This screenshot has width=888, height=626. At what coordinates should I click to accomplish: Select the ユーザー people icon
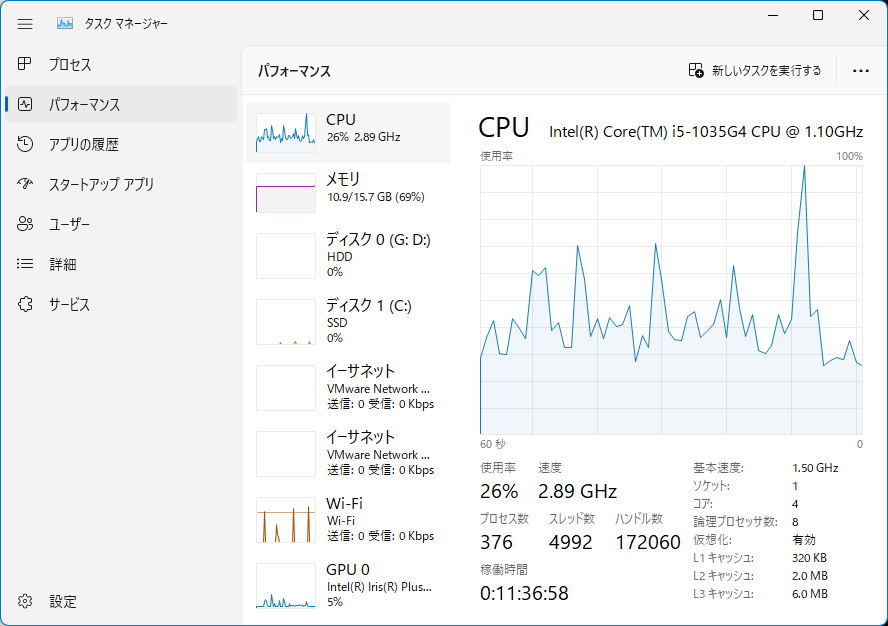pyautogui.click(x=23, y=224)
